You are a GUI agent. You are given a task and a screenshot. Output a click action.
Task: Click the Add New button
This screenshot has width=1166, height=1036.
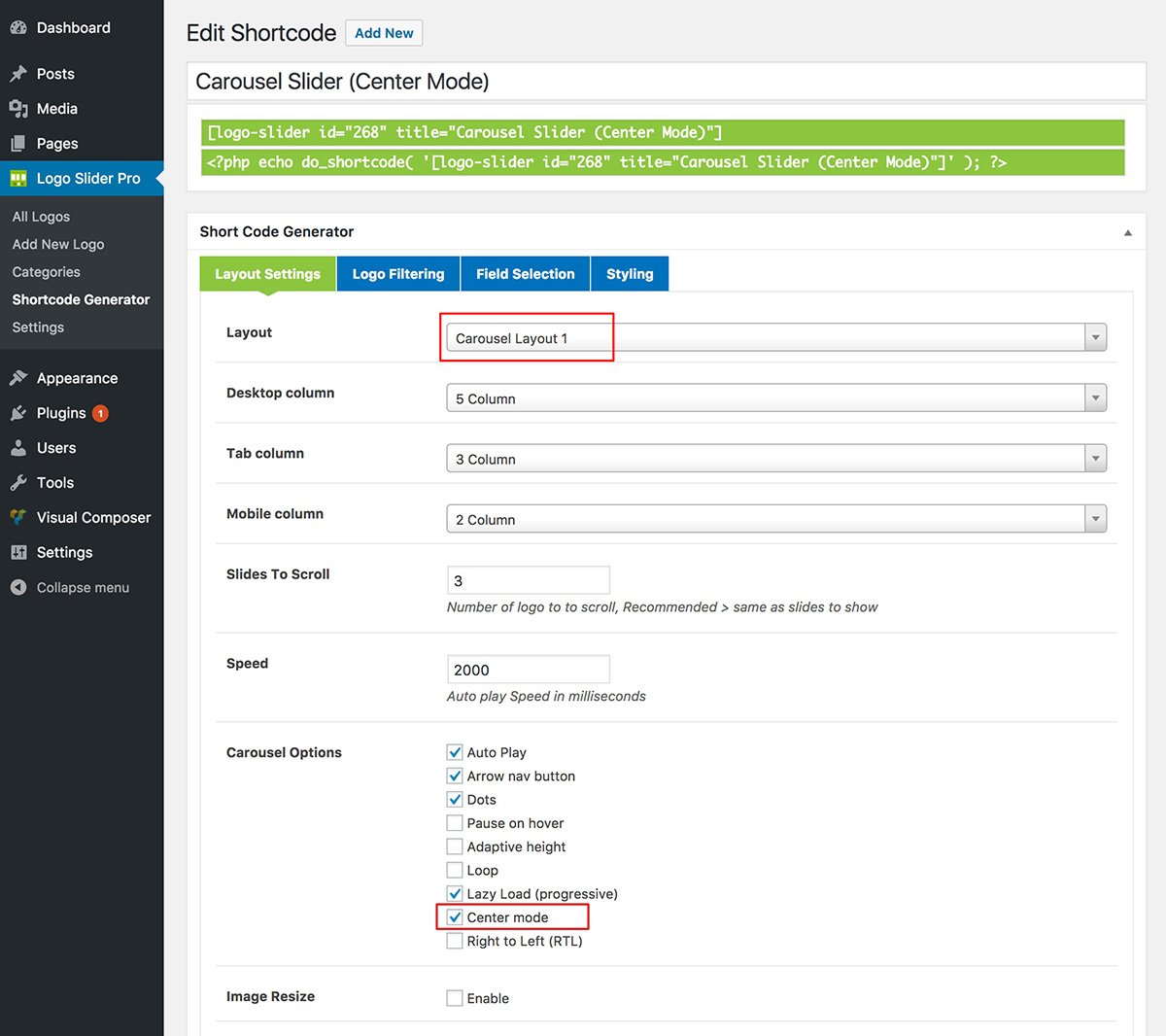[x=384, y=33]
